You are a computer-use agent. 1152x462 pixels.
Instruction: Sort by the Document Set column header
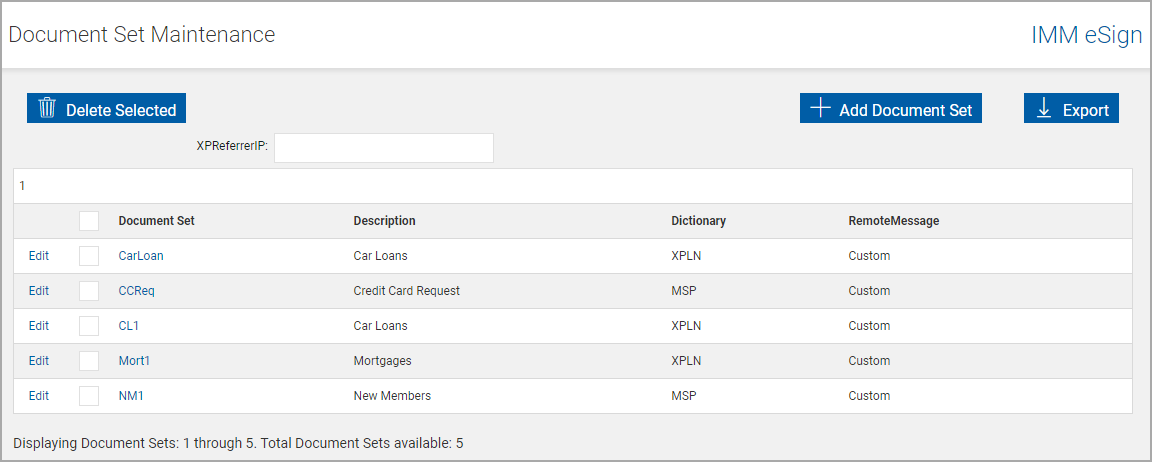[156, 221]
